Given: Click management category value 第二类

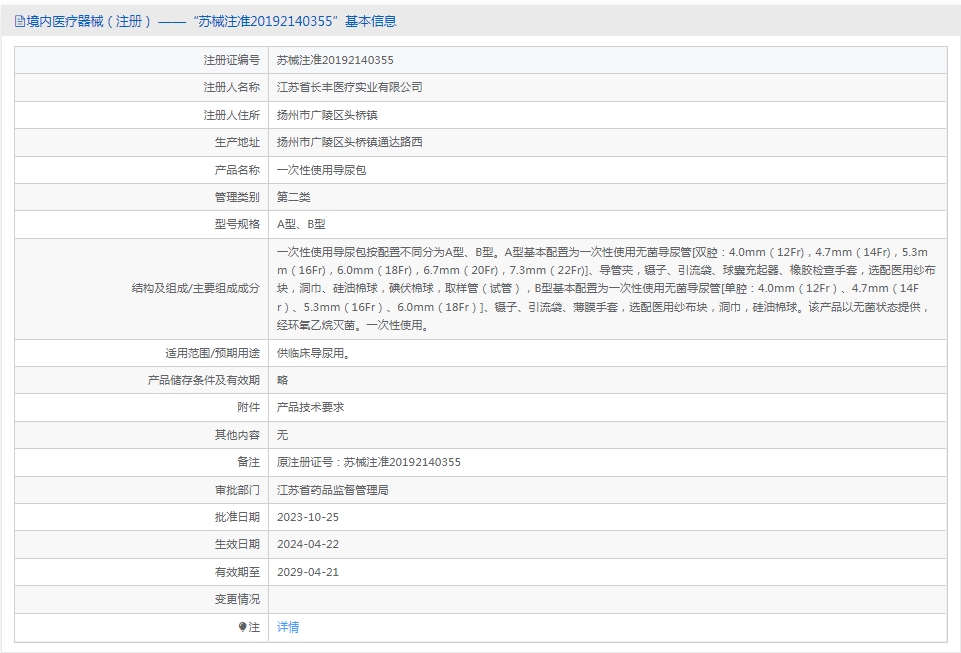Looking at the screenshot, I should (x=294, y=197).
